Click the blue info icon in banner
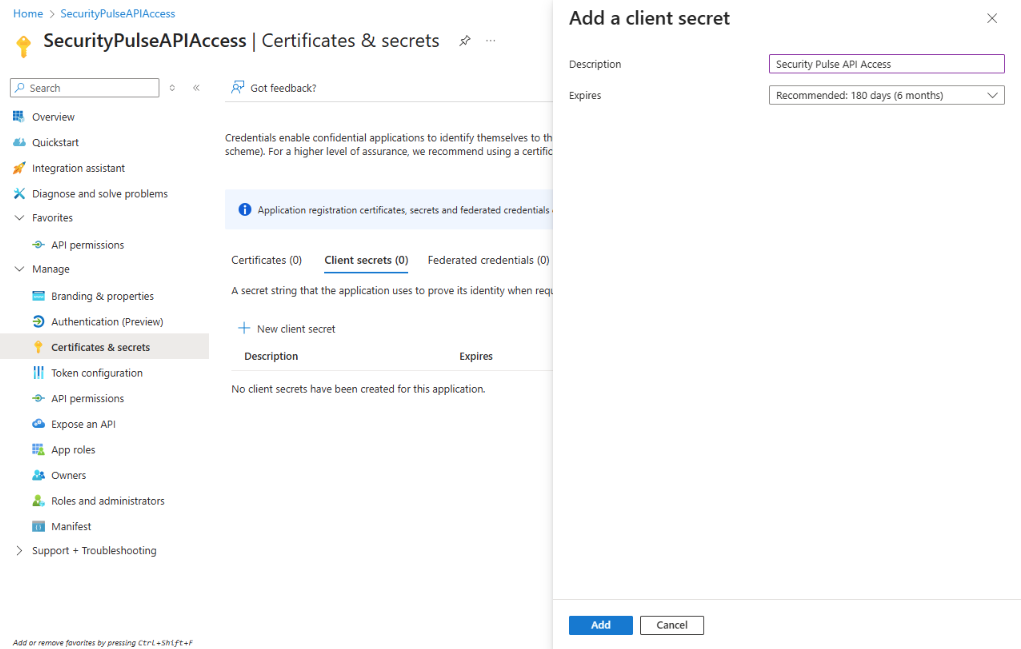The height and width of the screenshot is (649, 1021). [x=244, y=210]
